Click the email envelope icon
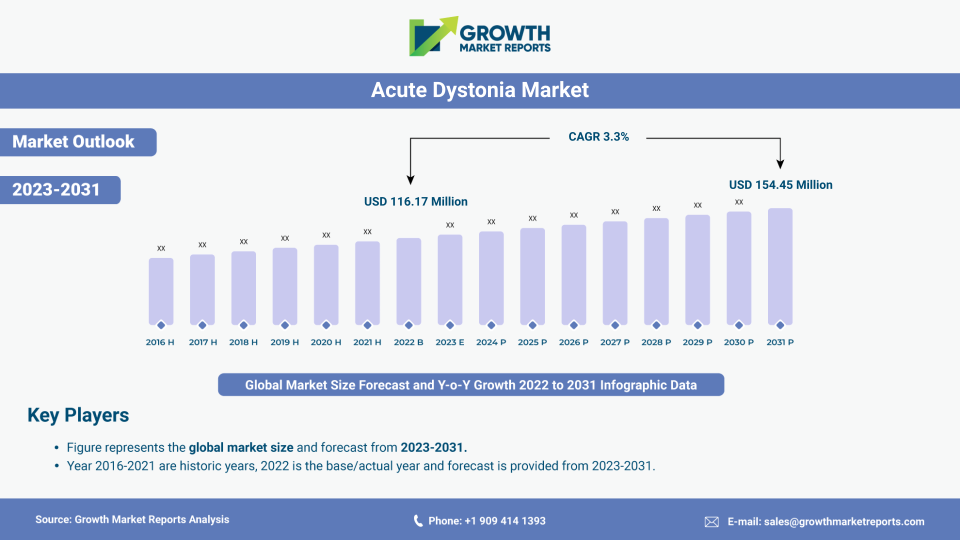The image size is (960, 540). (x=712, y=521)
